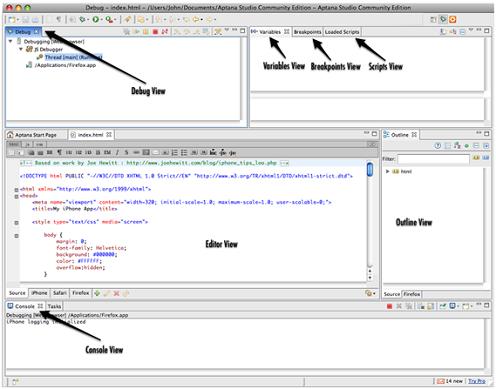
Task: Click the Suspend pause icon in Debug view
Action: [146, 32]
